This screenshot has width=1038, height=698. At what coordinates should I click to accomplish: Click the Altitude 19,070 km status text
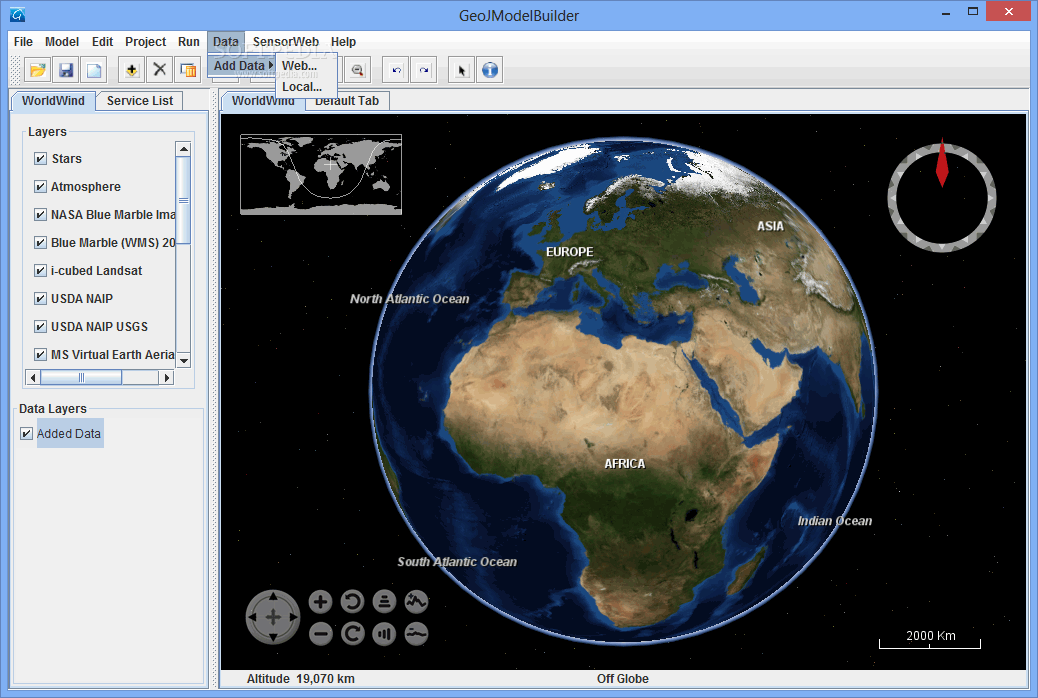(301, 679)
